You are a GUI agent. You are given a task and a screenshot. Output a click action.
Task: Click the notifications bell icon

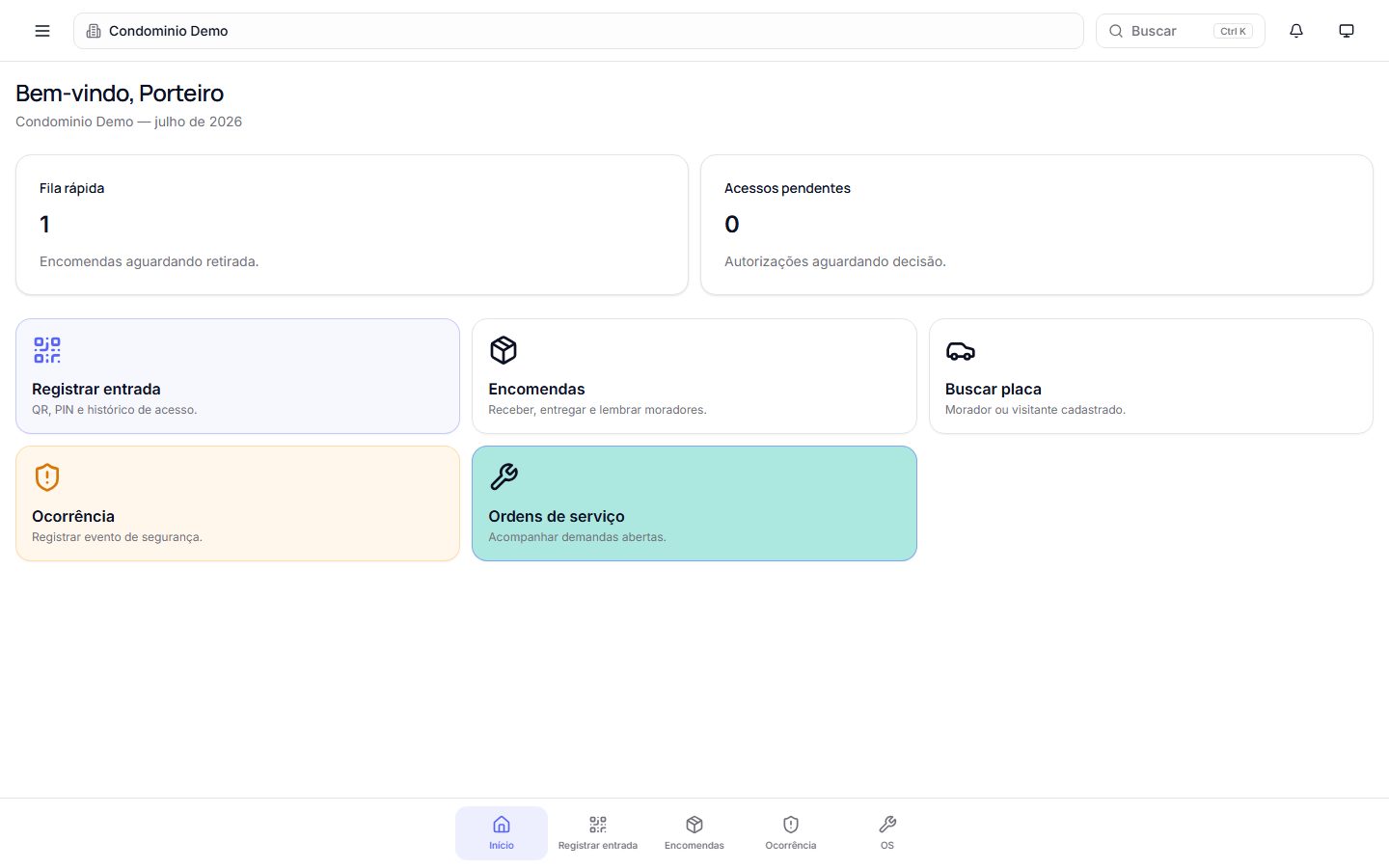pos(1296,31)
